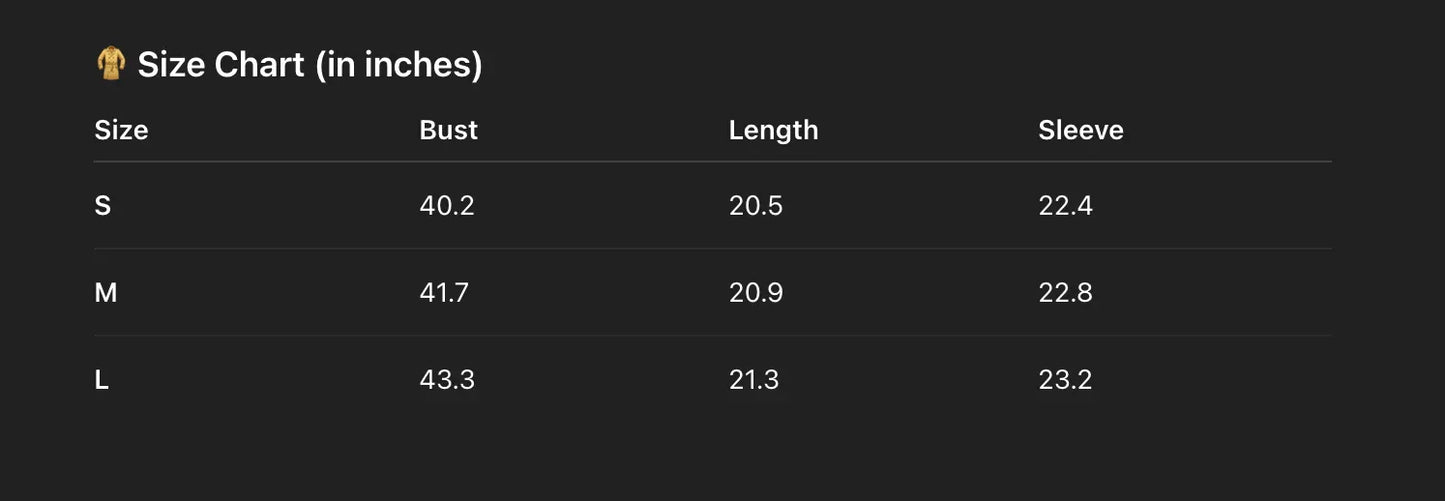Click the divider line under the header row
The width and height of the screenshot is (1445, 501).
712,161
